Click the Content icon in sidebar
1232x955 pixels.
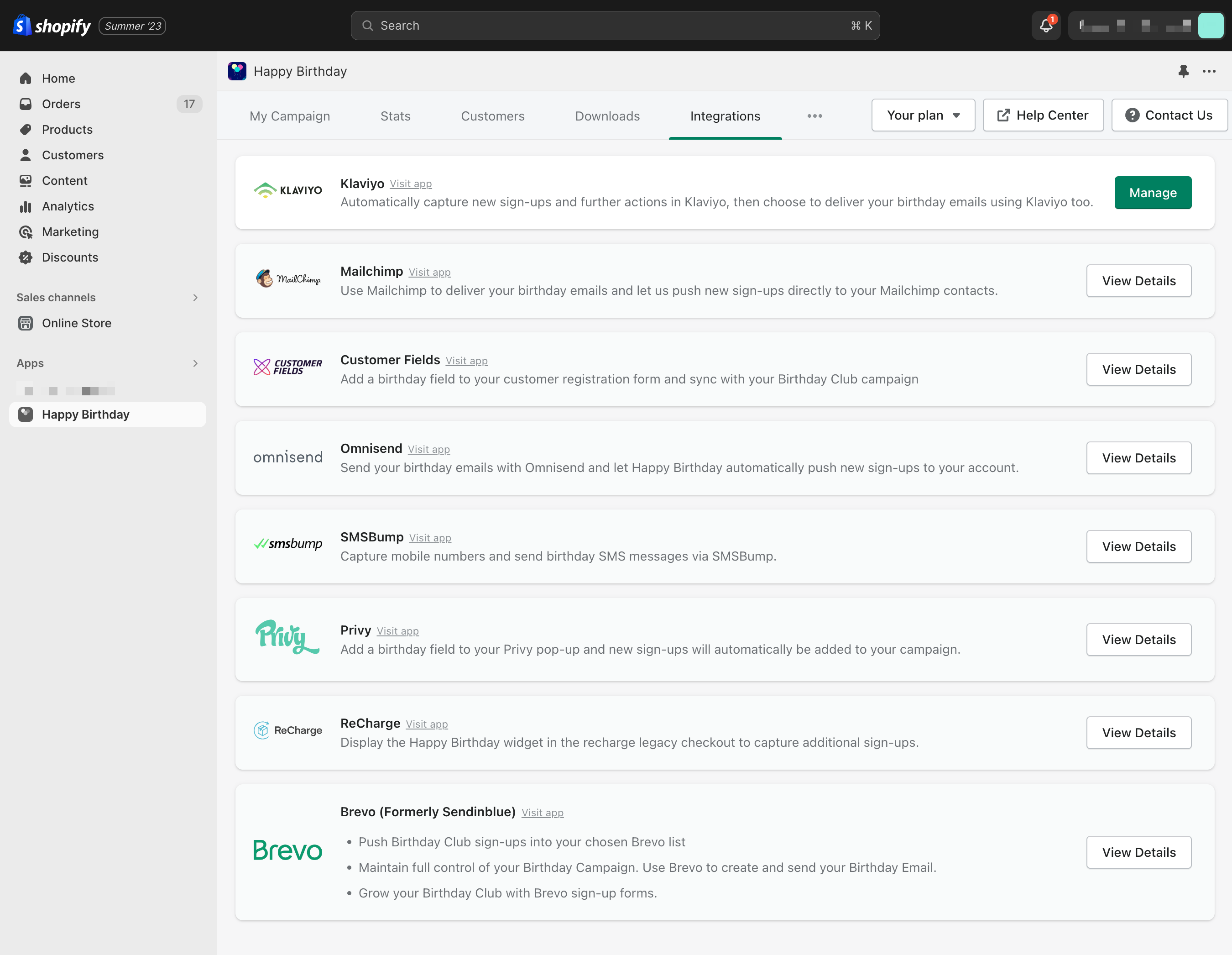coord(26,181)
